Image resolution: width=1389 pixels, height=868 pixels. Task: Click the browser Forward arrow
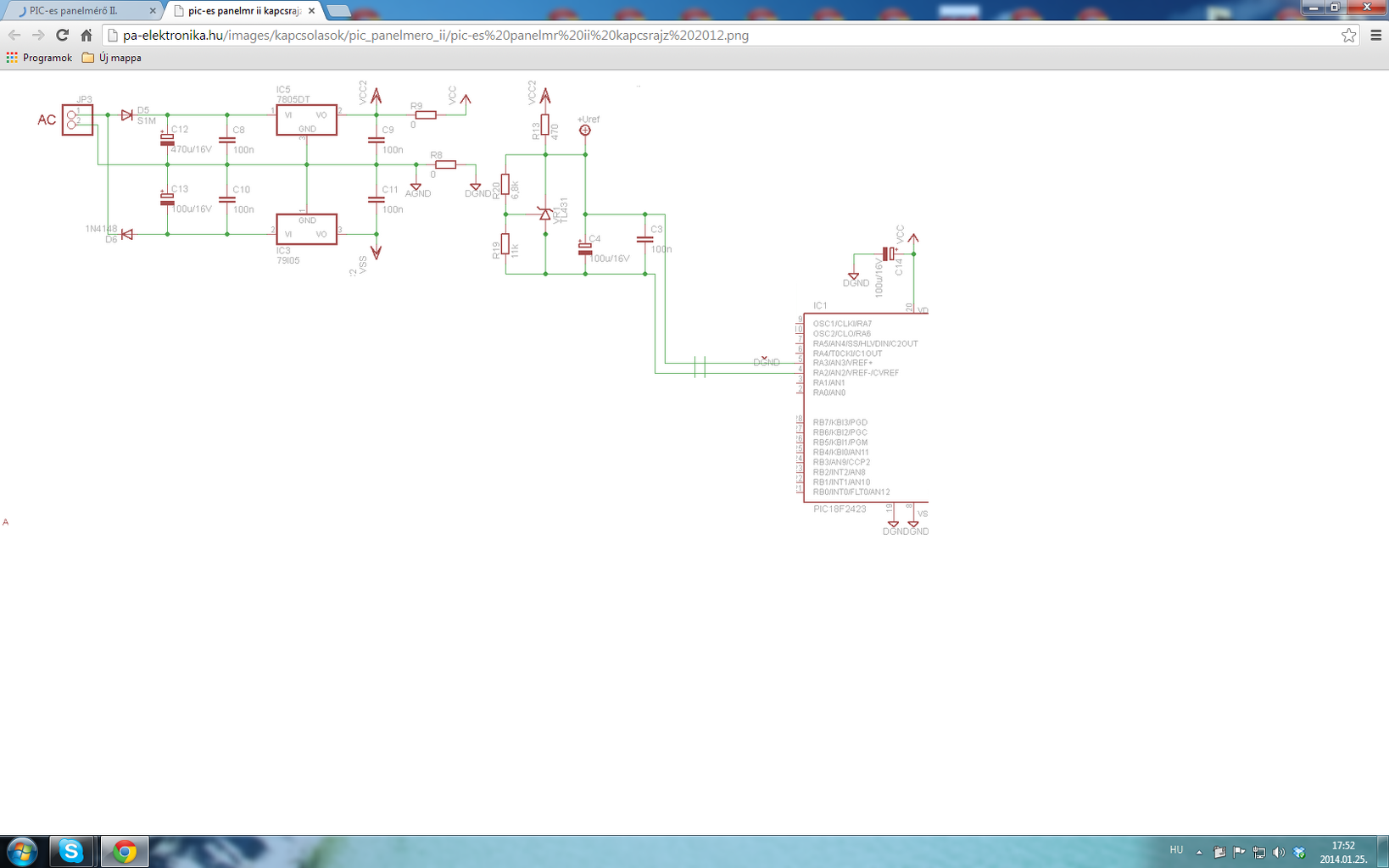click(x=38, y=36)
